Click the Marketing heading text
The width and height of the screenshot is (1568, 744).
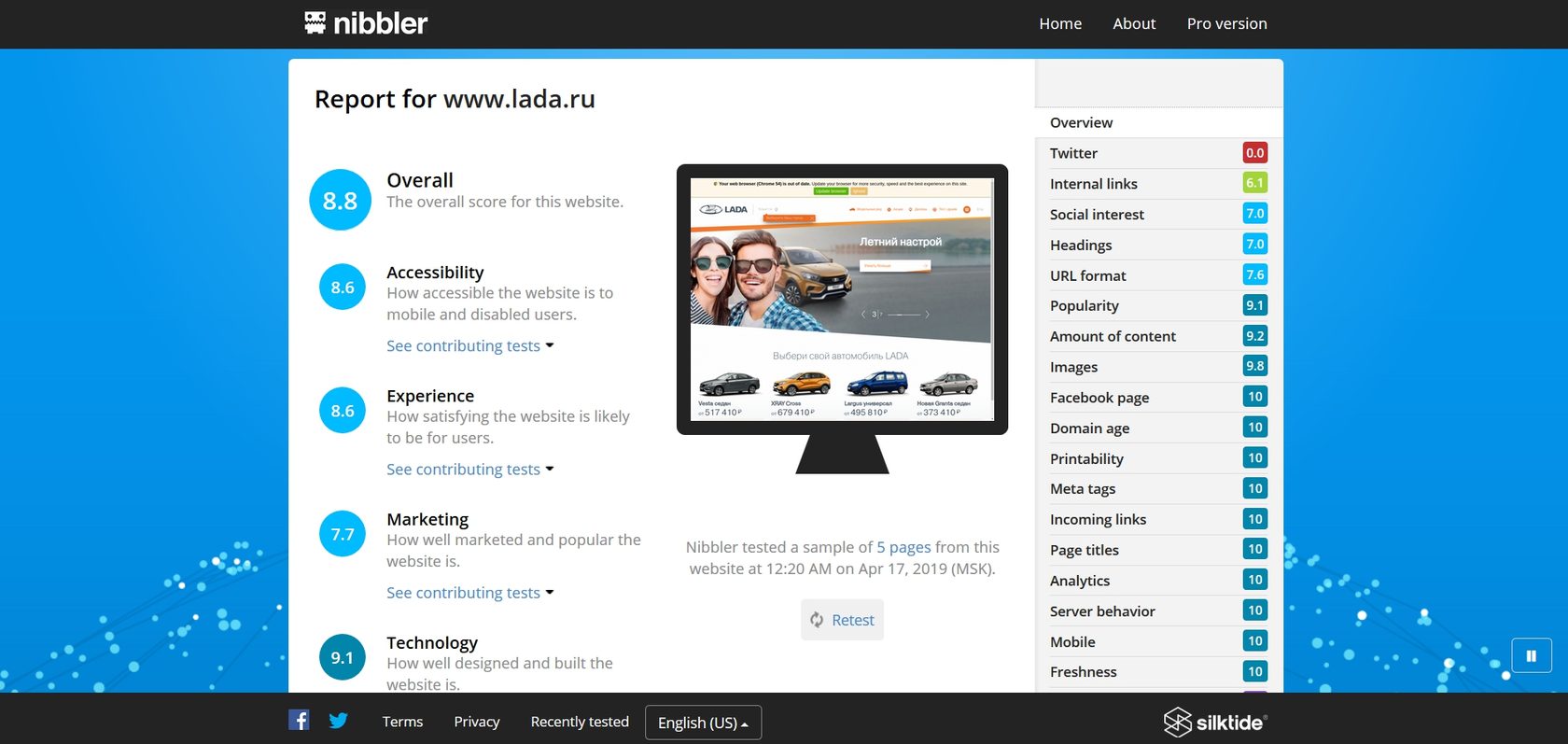pyautogui.click(x=427, y=519)
